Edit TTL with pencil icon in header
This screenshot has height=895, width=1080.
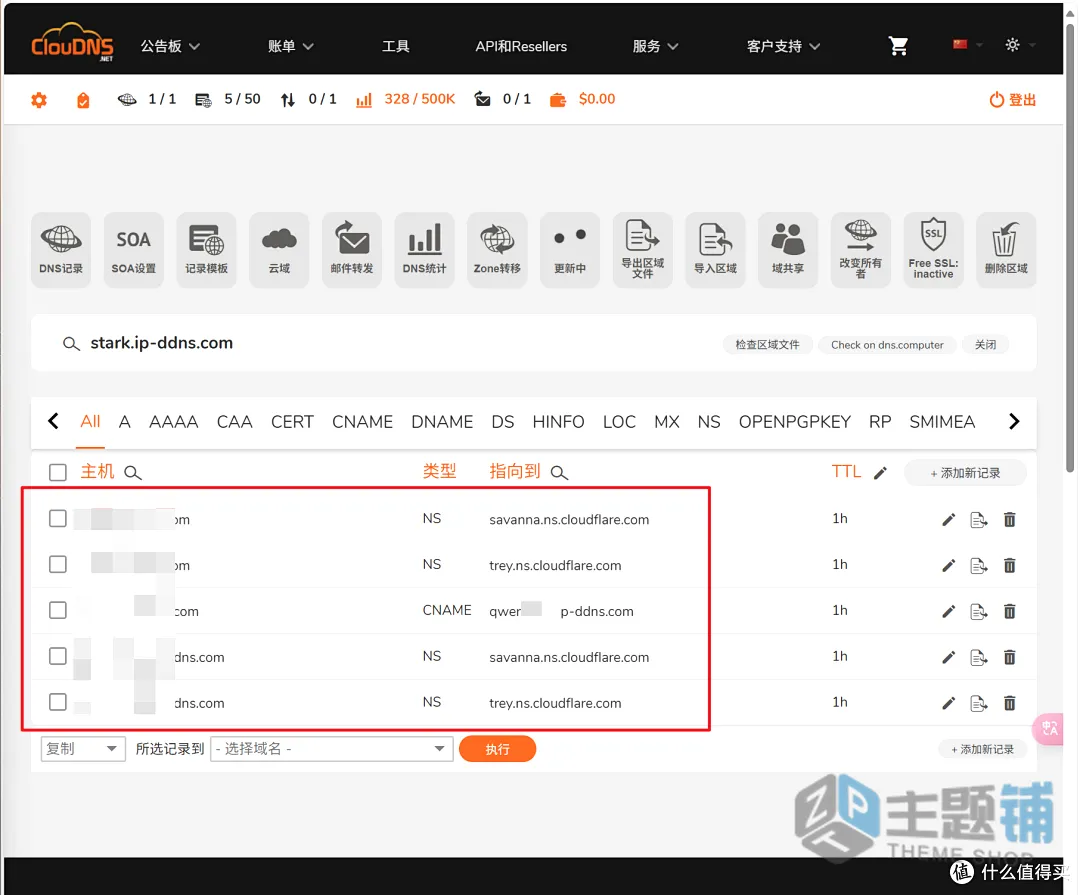coord(880,473)
